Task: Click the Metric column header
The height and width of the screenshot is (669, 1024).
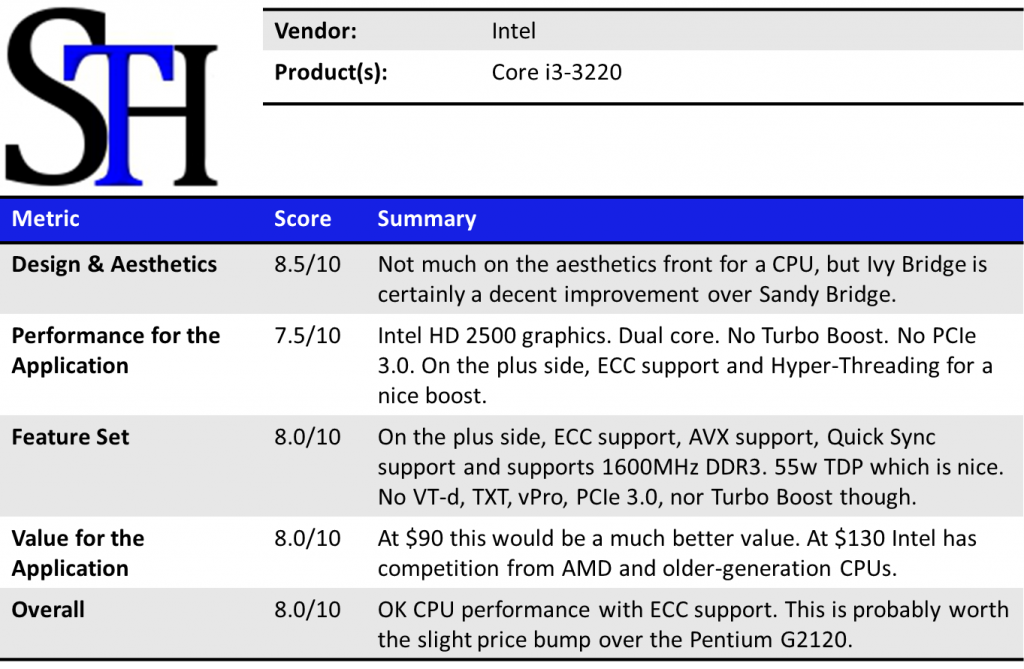Action: pyautogui.click(x=45, y=219)
